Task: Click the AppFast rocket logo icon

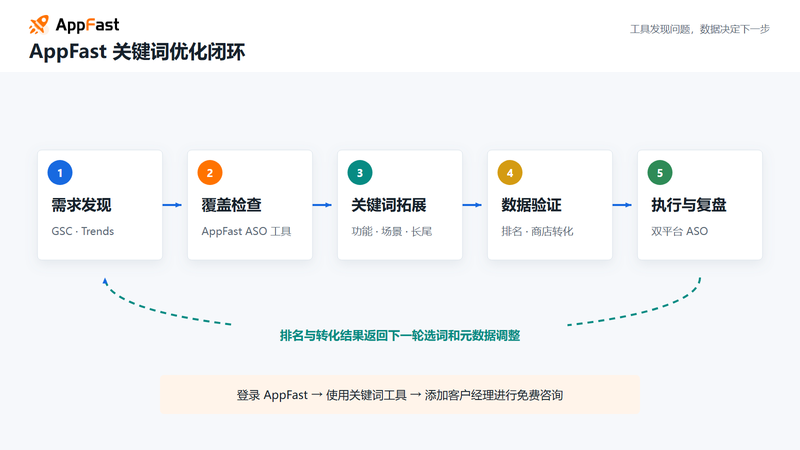Action: (x=39, y=24)
